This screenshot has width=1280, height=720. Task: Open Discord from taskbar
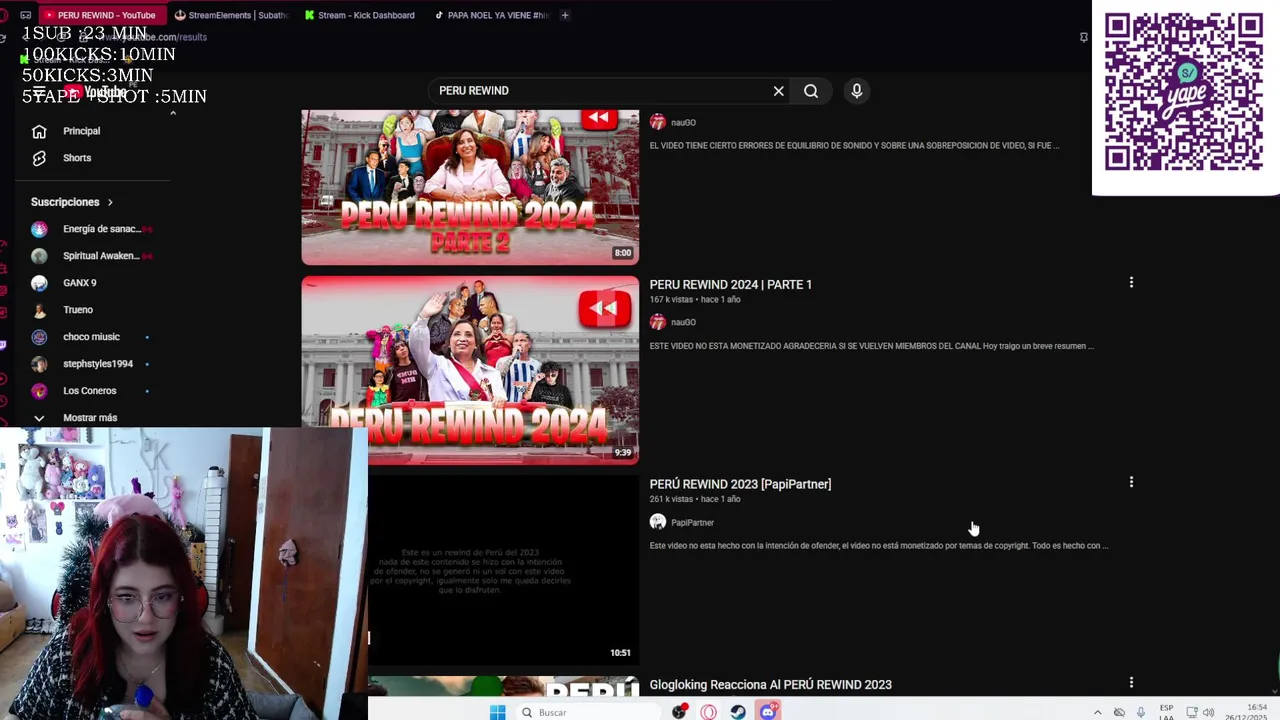pyautogui.click(x=768, y=712)
